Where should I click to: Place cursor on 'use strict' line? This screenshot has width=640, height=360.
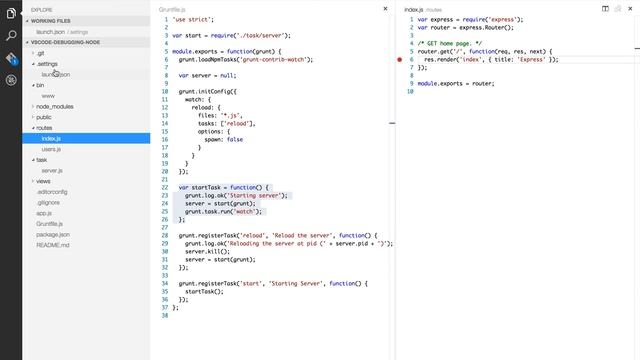(193, 20)
